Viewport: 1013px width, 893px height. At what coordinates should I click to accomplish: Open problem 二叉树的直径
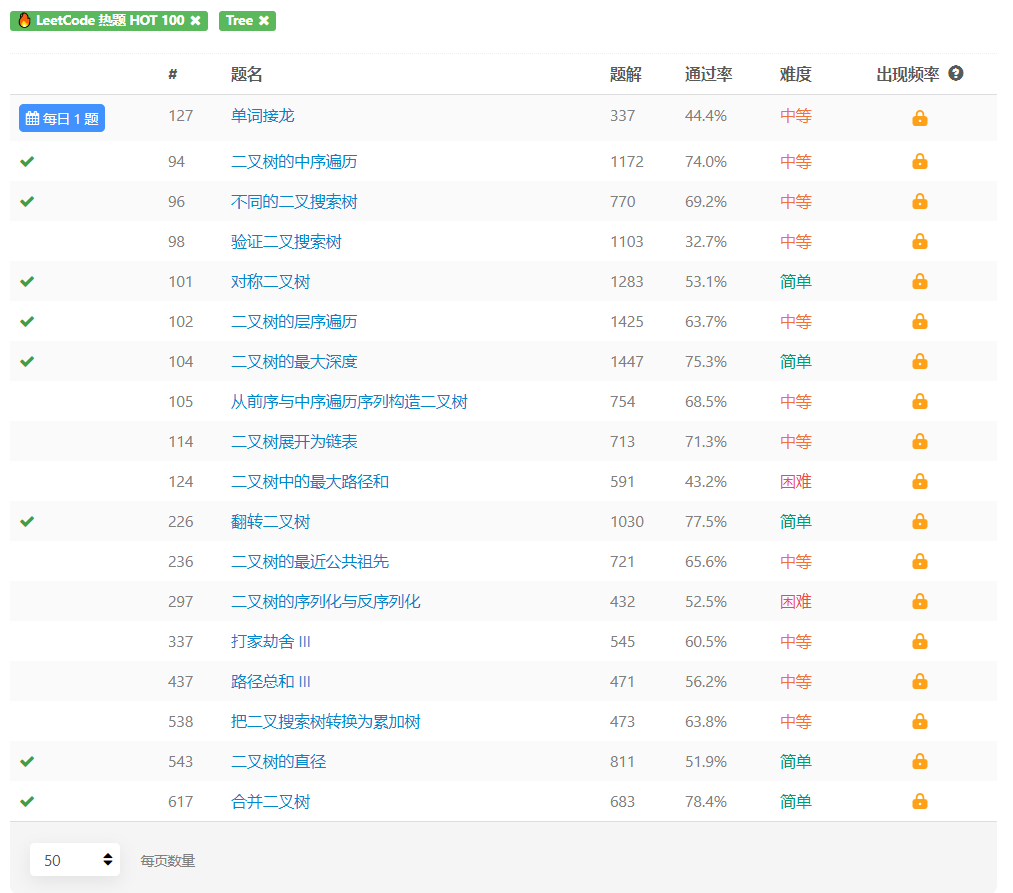(x=278, y=762)
